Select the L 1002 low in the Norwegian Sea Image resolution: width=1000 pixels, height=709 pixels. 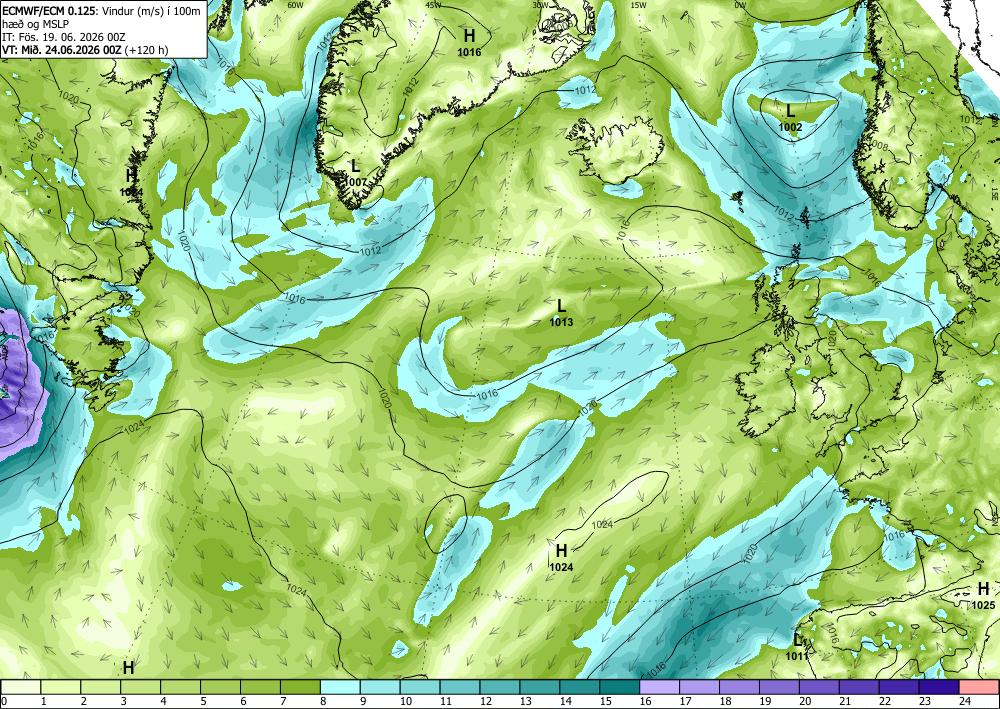790,119
